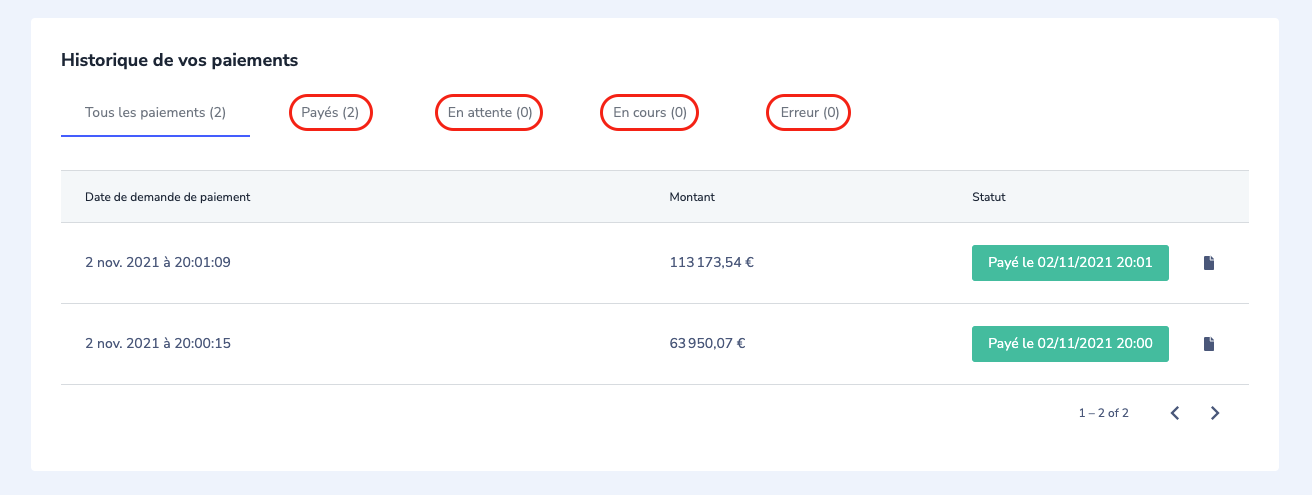Select the Tous les paiements (2) tab
This screenshot has height=495, width=1312.
[155, 113]
